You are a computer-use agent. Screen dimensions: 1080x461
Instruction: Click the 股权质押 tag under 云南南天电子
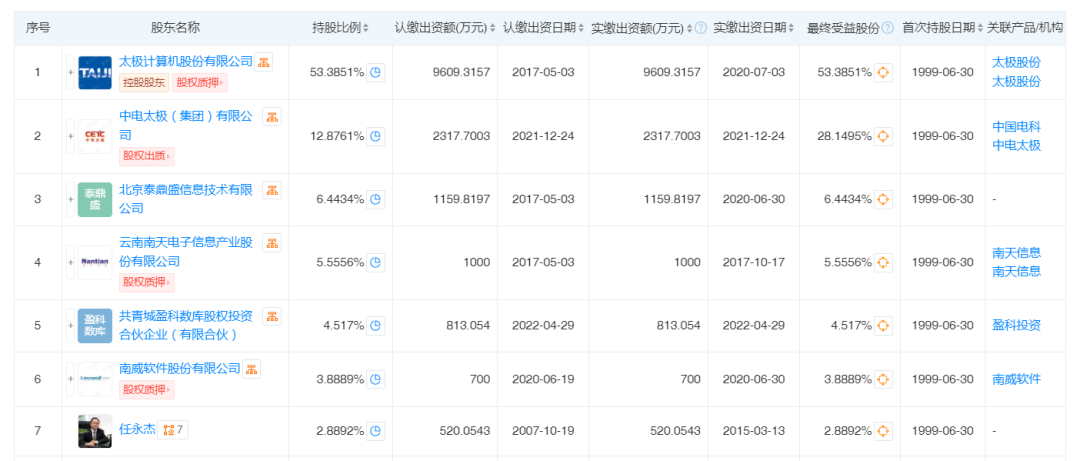pyautogui.click(x=147, y=283)
